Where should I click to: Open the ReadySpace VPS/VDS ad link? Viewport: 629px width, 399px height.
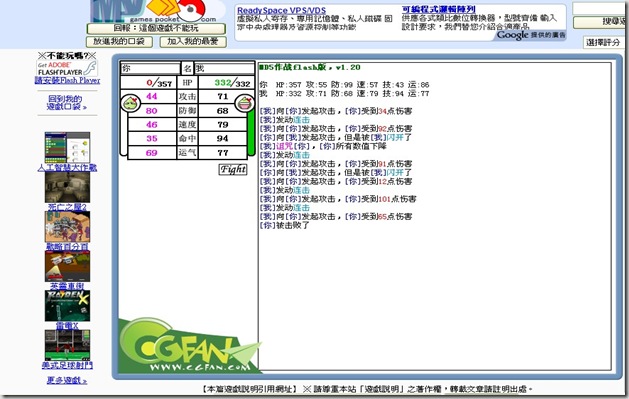[281, 11]
